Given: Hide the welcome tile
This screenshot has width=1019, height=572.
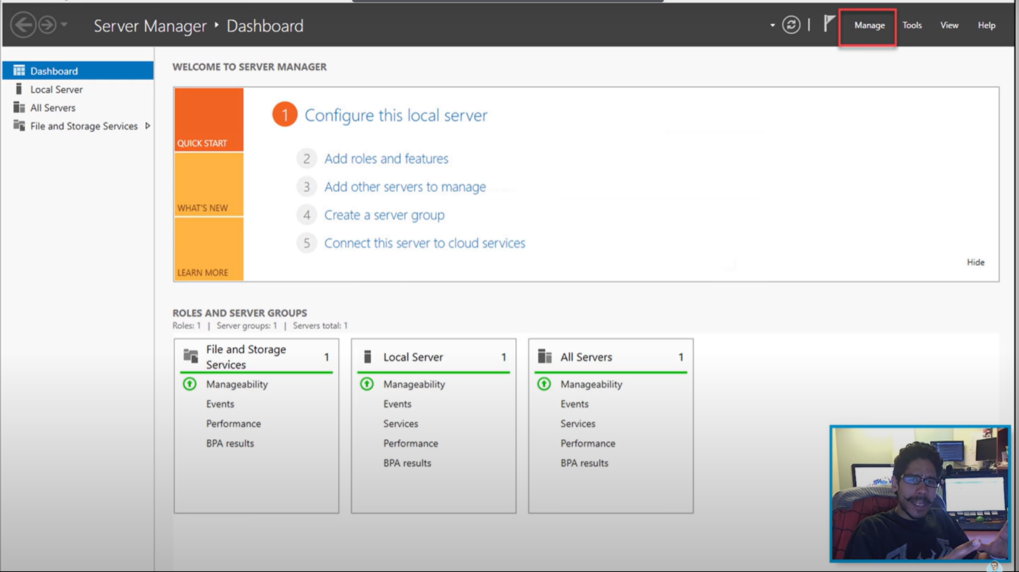Looking at the screenshot, I should point(975,262).
